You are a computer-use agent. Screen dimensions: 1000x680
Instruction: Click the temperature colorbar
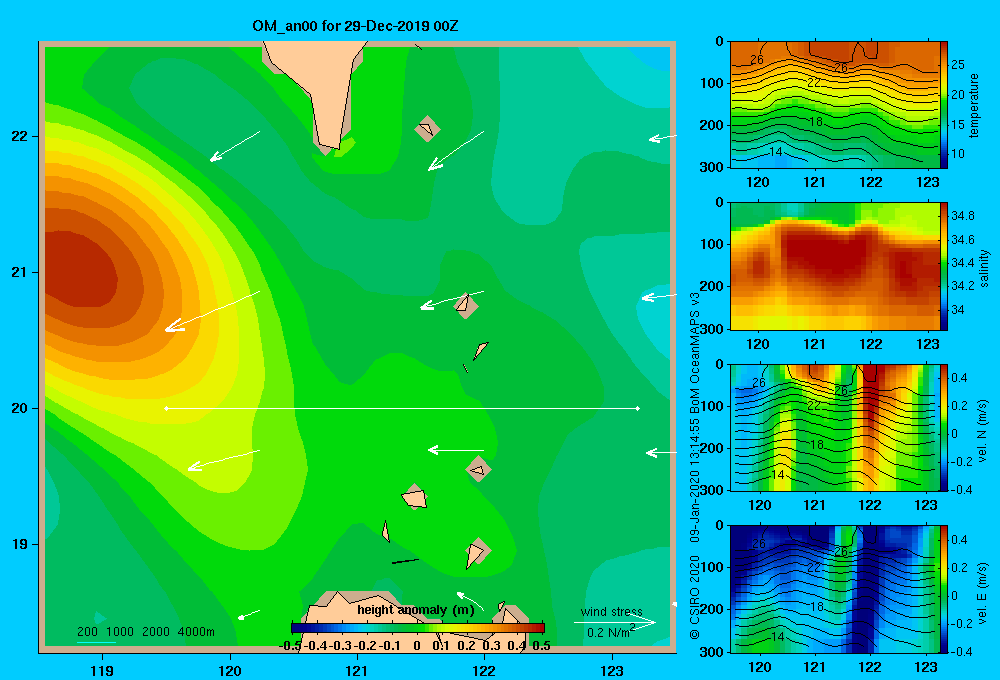coord(944,105)
